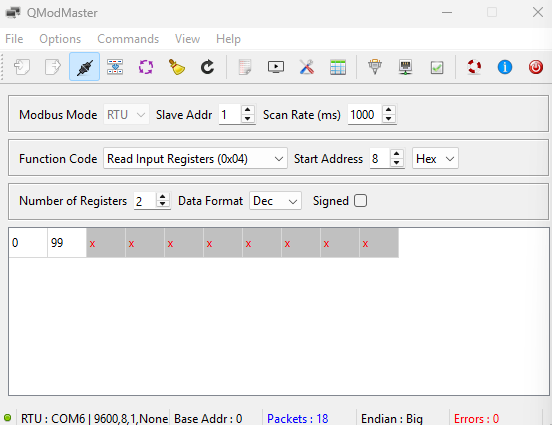Decrease the Slave Addr value
The height and width of the screenshot is (425, 552).
point(247,119)
